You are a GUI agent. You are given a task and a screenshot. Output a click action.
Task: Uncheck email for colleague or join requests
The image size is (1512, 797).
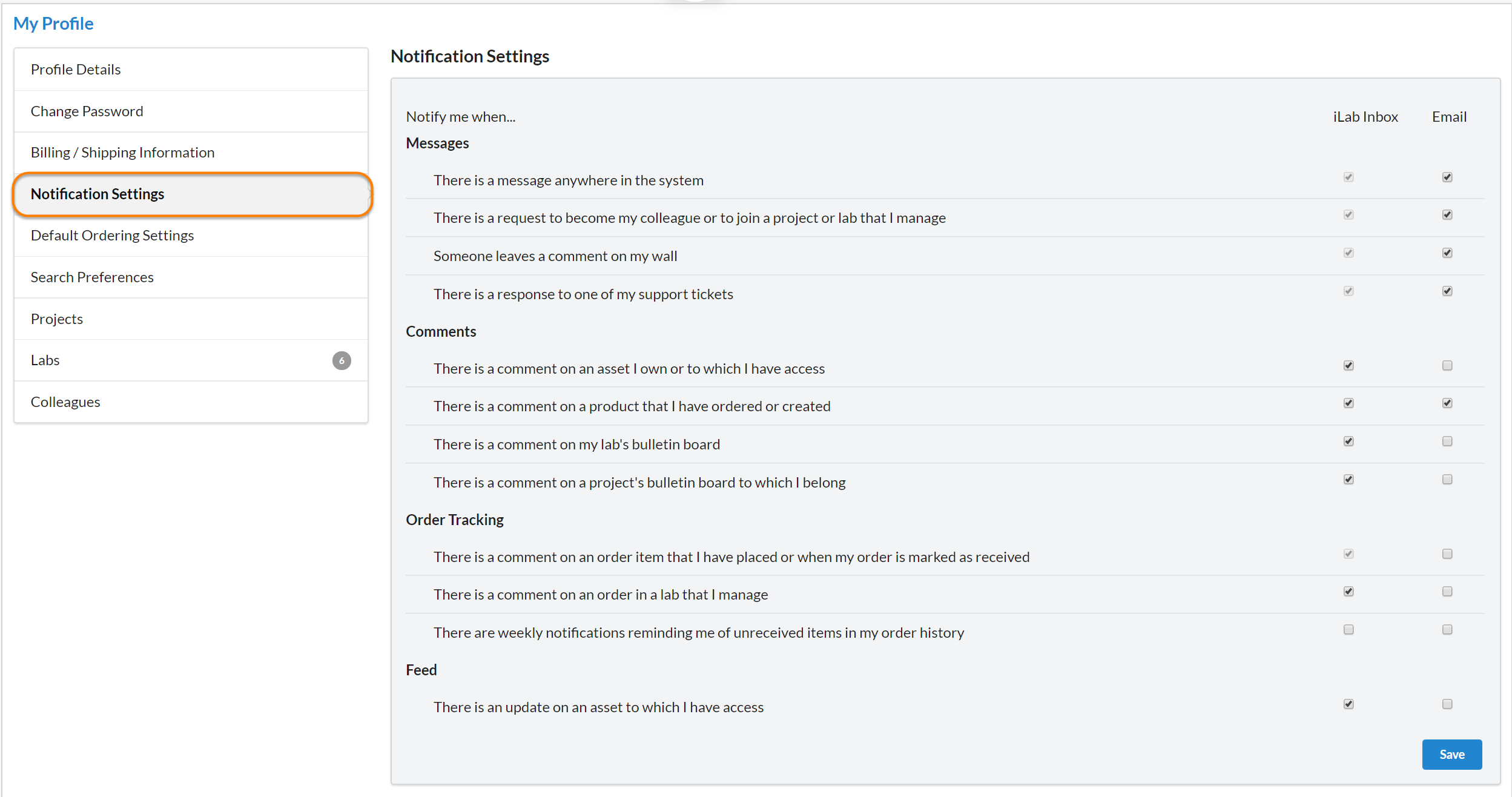point(1447,215)
